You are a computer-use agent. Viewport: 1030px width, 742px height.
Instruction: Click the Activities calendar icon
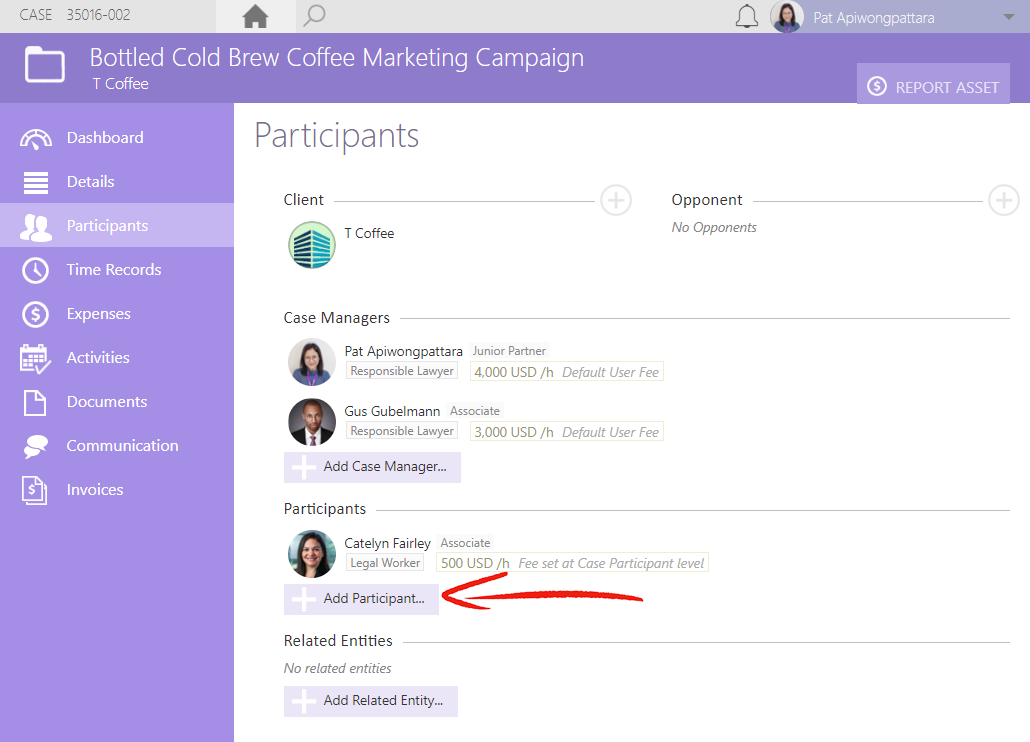pos(35,359)
